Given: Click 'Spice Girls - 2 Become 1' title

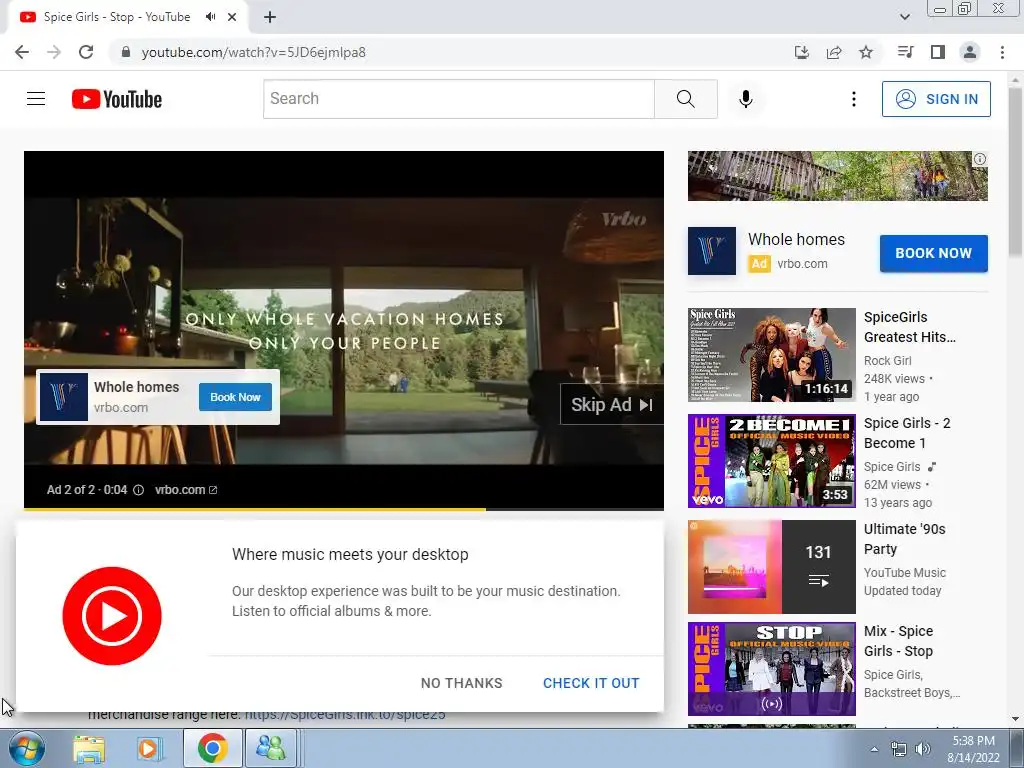Looking at the screenshot, I should click(907, 433).
